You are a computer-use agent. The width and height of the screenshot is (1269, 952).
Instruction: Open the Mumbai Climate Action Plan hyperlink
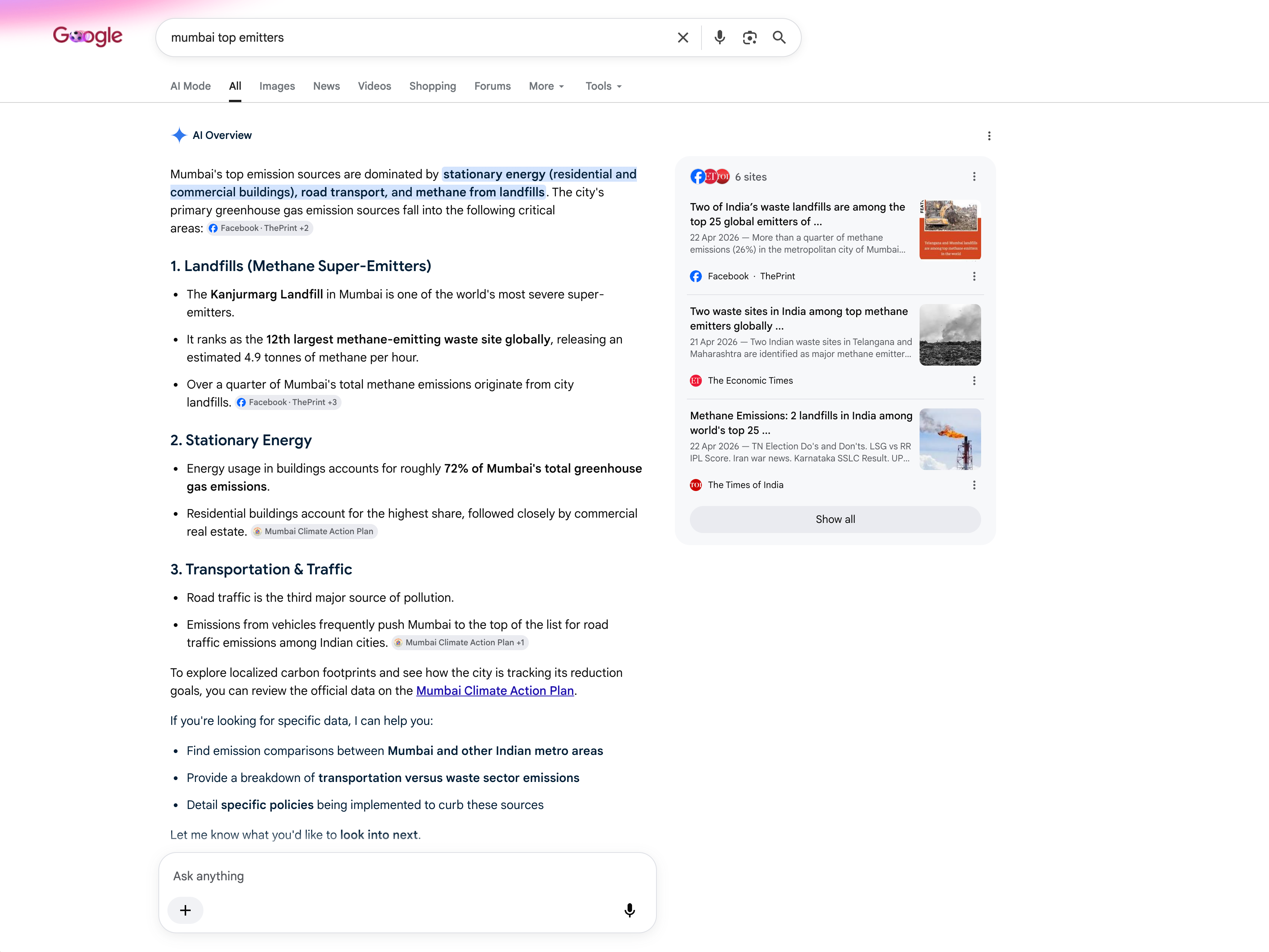tap(495, 691)
